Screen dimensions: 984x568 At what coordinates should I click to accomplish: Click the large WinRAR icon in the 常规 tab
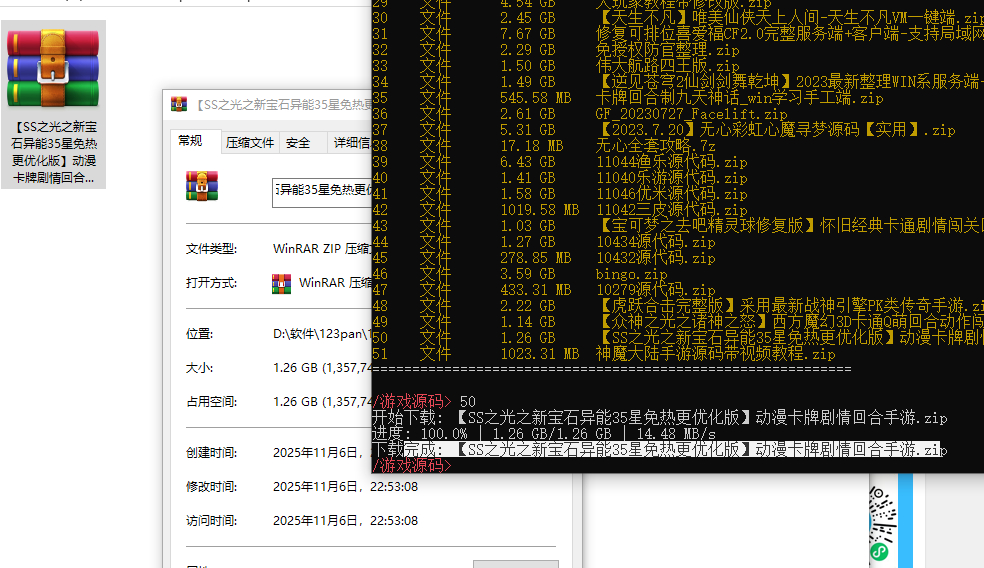click(202, 187)
